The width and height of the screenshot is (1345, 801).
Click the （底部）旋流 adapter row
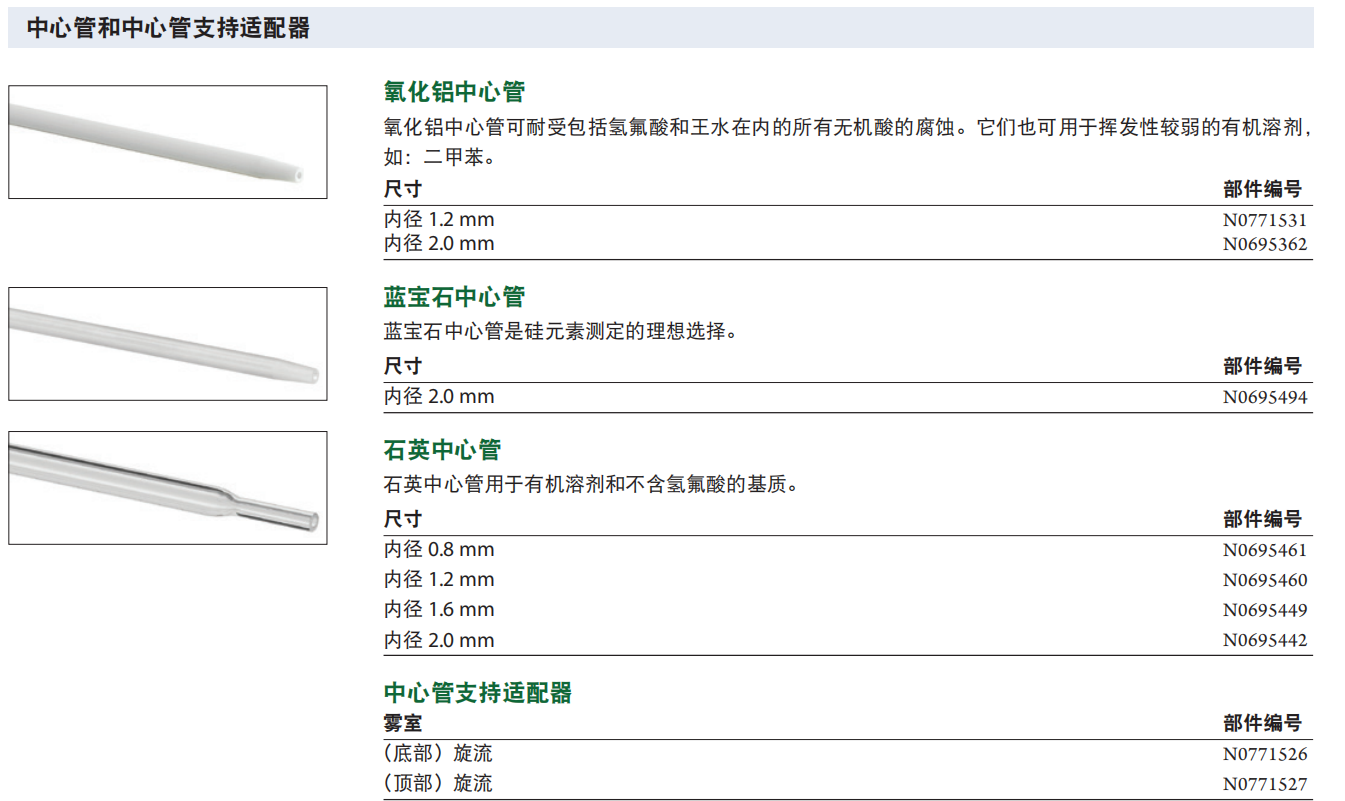pos(848,754)
